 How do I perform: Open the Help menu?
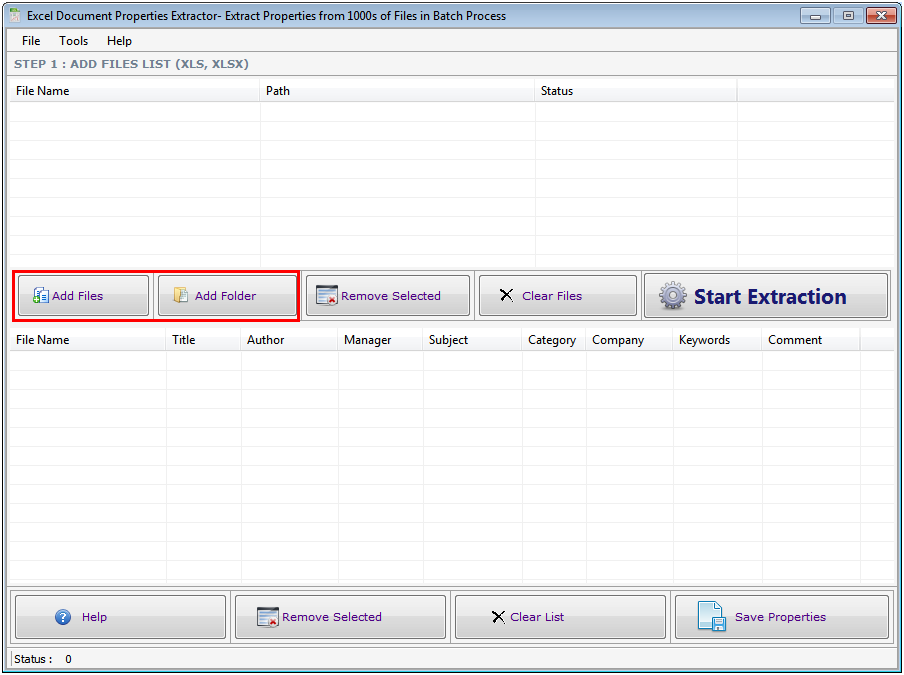point(119,41)
